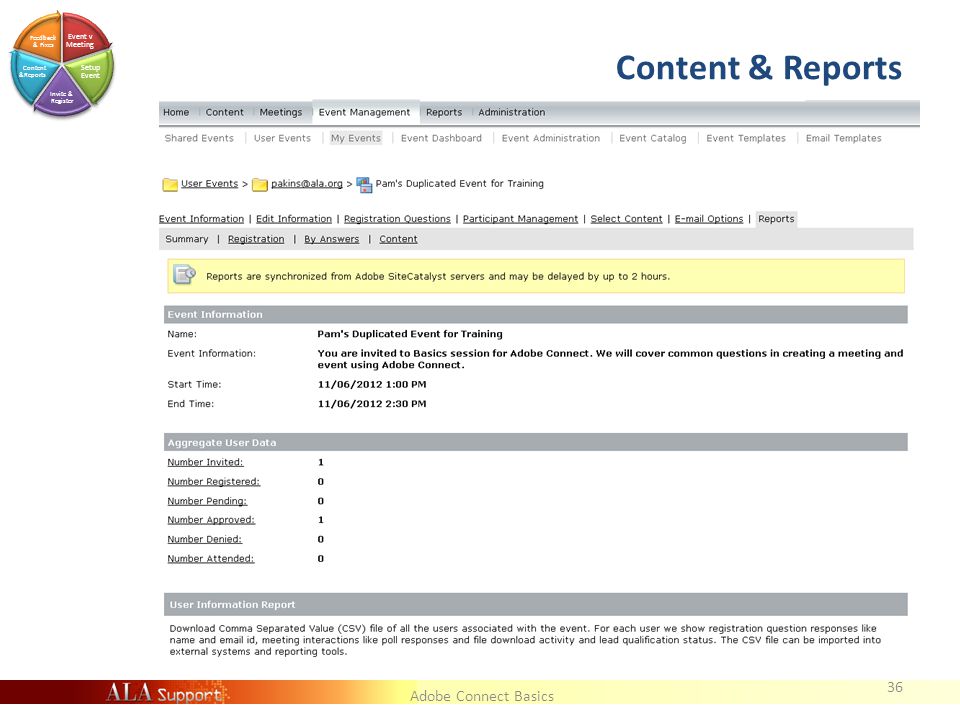The height and width of the screenshot is (720, 960).
Task: Click the Number Attended link
Action: pyautogui.click(x=211, y=559)
